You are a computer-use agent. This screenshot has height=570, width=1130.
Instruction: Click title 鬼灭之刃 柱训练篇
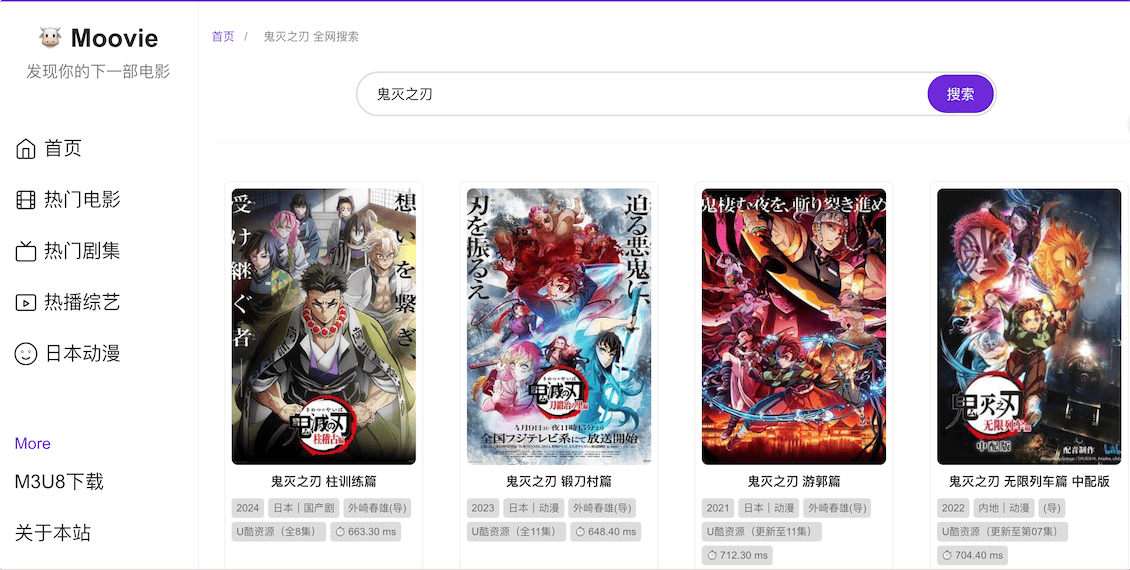tap(324, 481)
